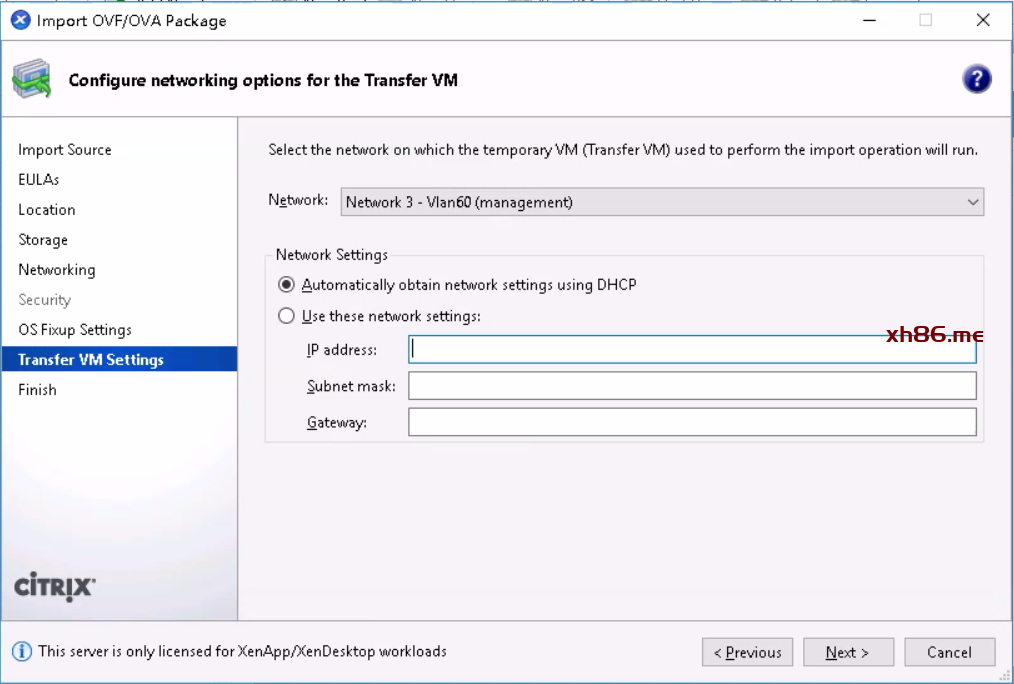The width and height of the screenshot is (1014, 684).
Task: Go to the Networking step
Action: pyautogui.click(x=57, y=270)
